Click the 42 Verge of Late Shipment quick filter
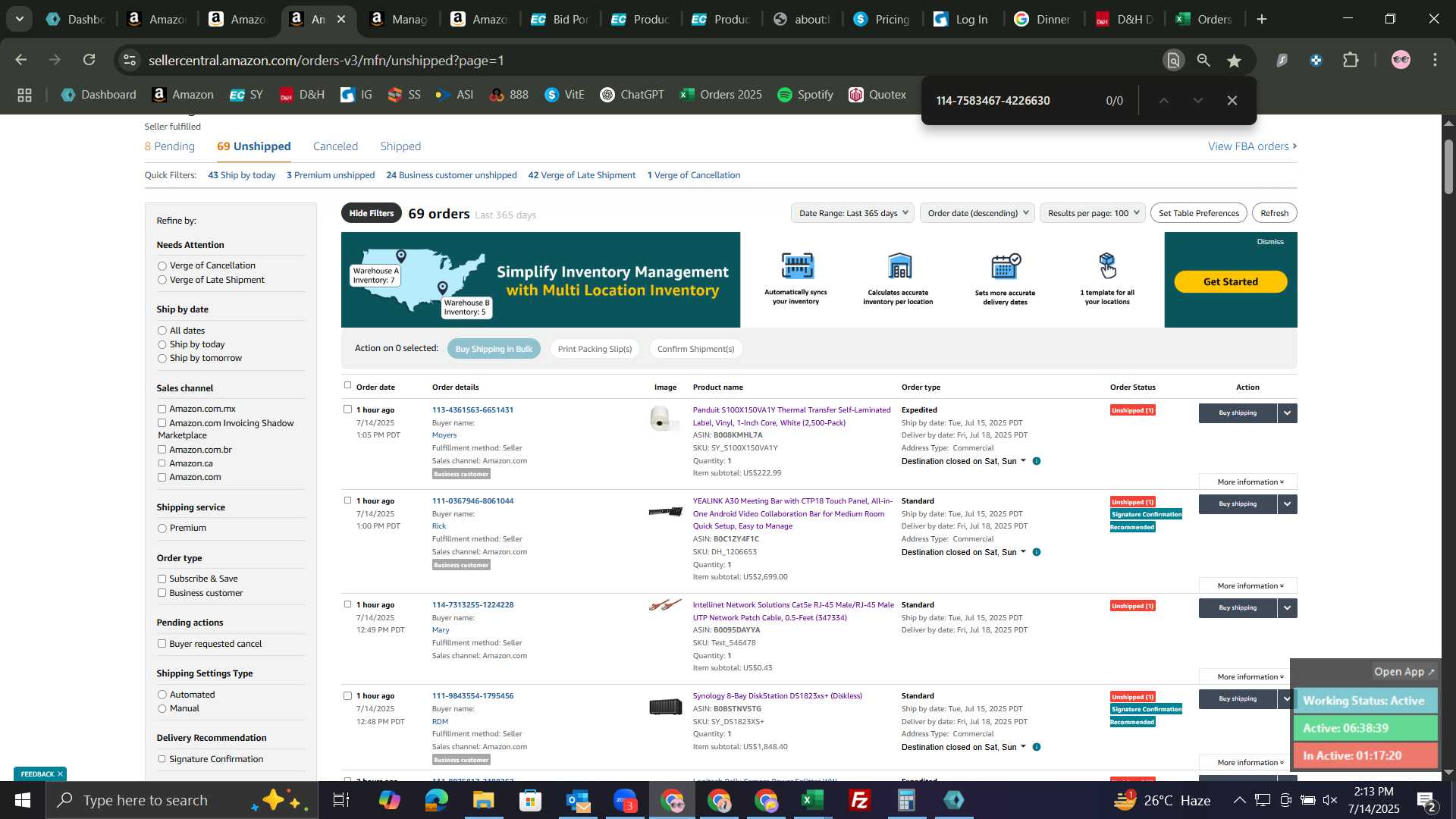 [x=582, y=175]
